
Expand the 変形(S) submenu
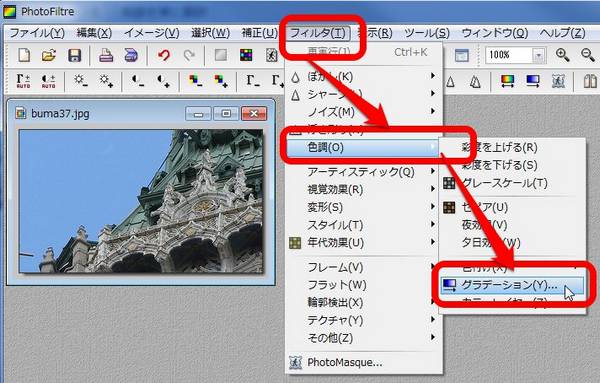pos(364,207)
